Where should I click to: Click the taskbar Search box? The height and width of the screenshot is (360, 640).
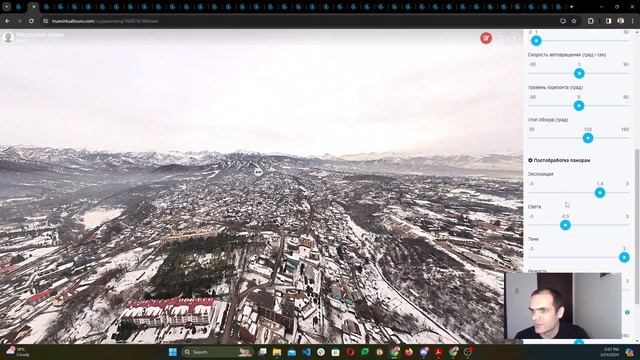pos(217,352)
